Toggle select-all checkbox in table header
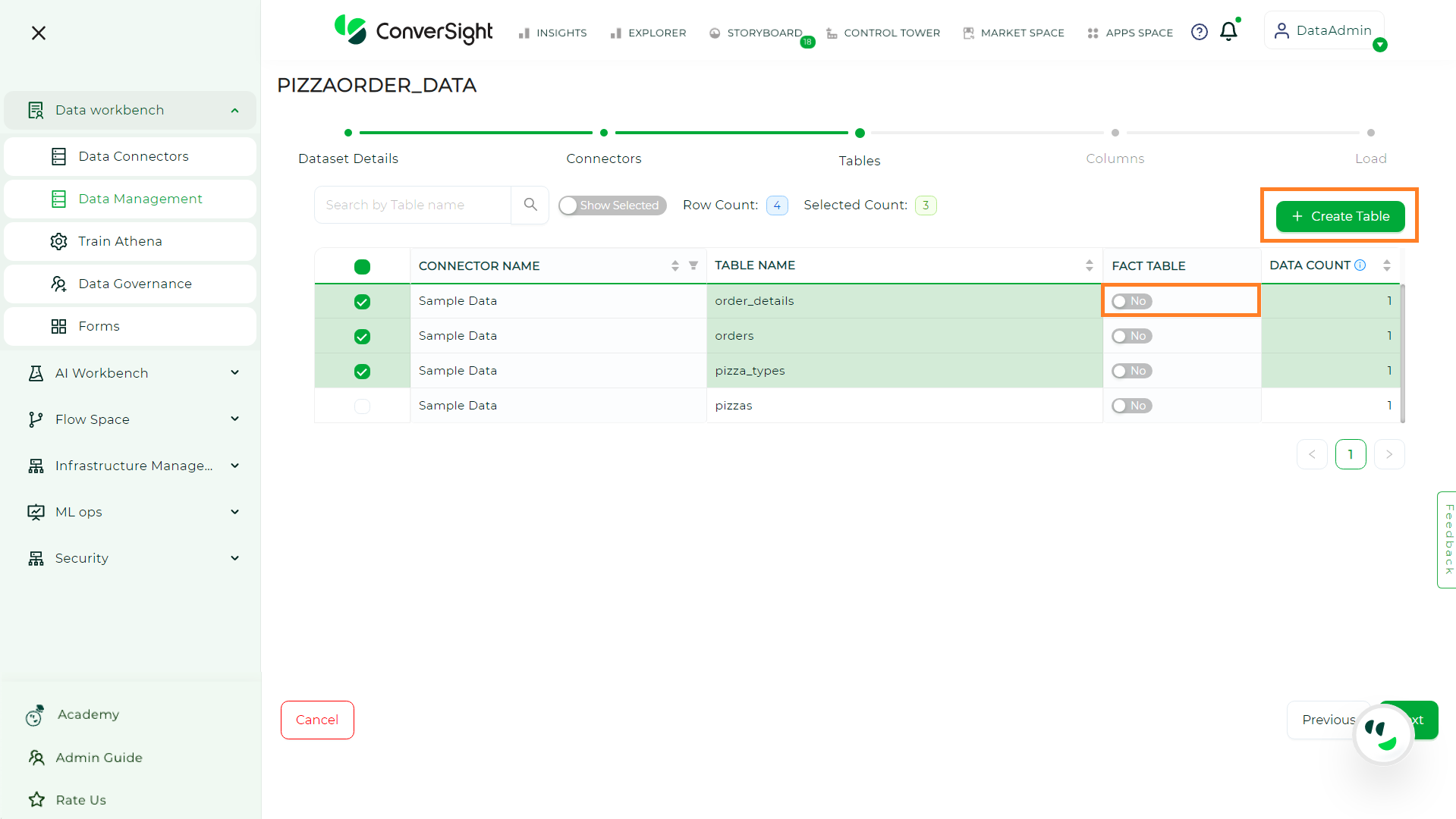 (x=362, y=267)
